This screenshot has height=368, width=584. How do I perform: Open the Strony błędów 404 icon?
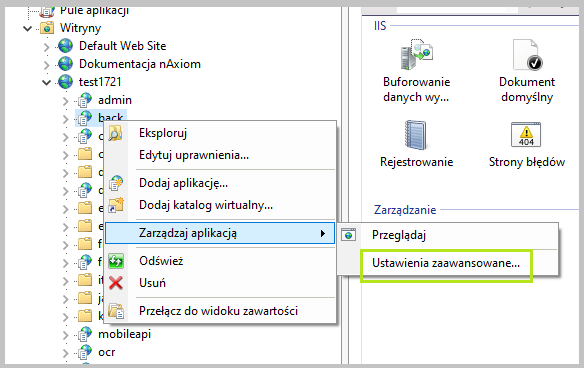[x=526, y=134]
